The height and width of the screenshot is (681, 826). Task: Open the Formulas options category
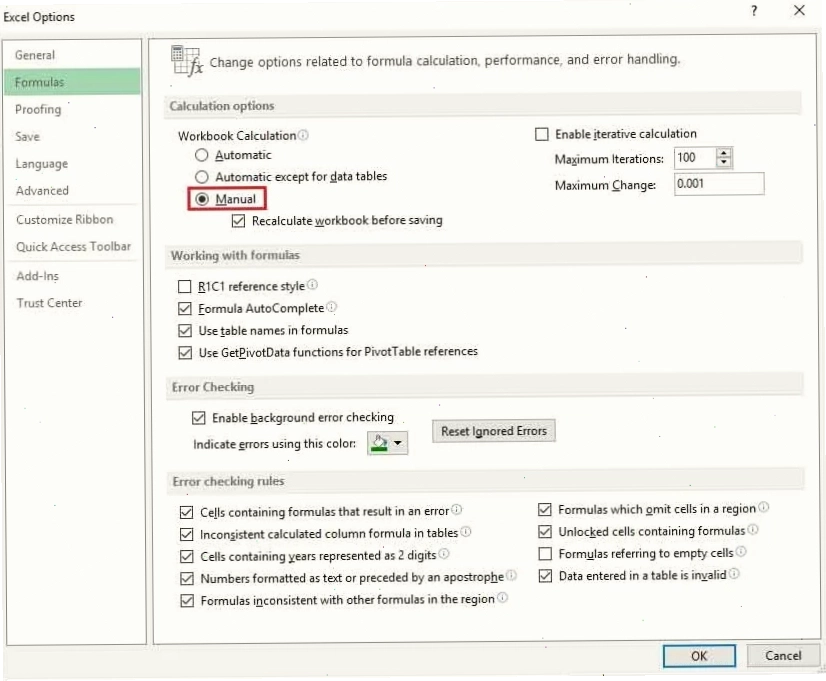tap(73, 82)
